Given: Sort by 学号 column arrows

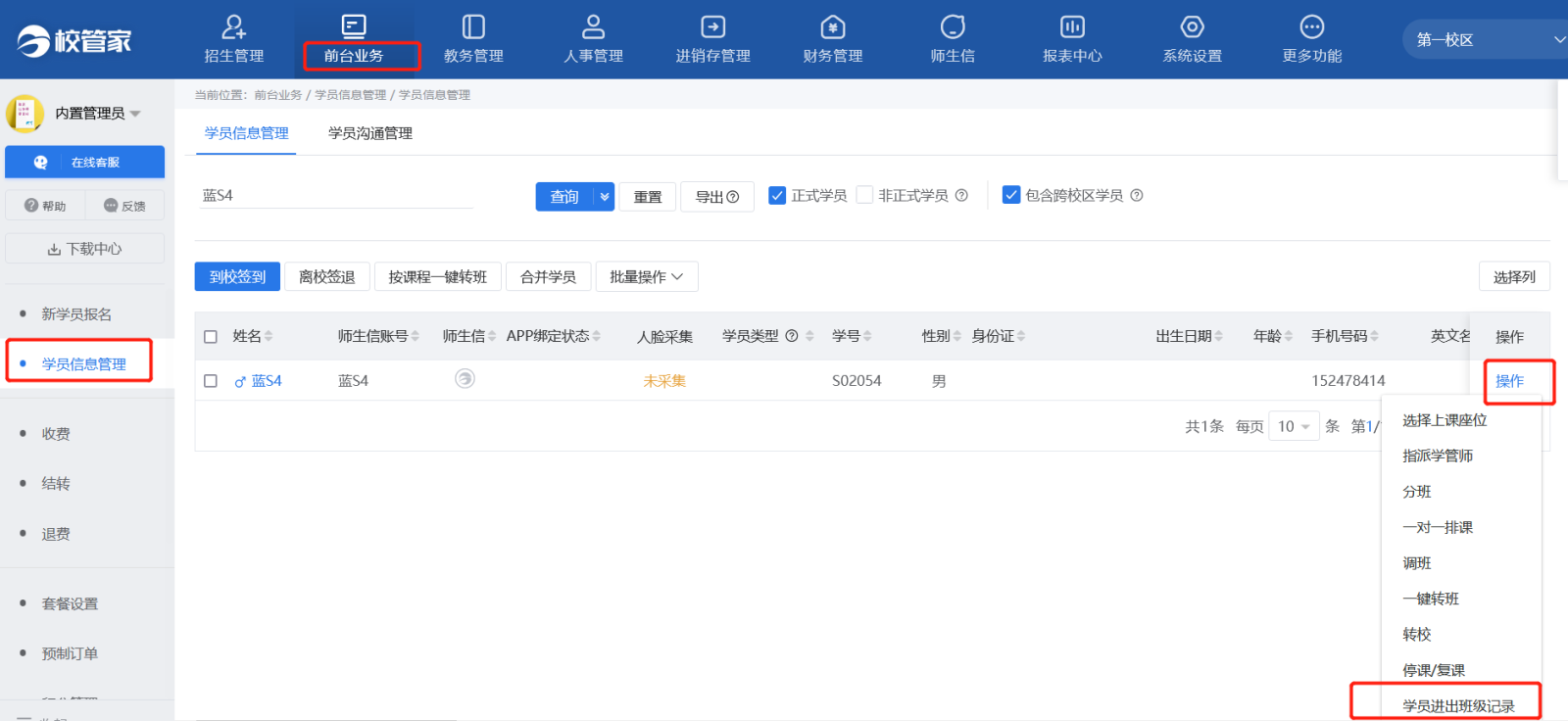Looking at the screenshot, I should click(x=867, y=336).
